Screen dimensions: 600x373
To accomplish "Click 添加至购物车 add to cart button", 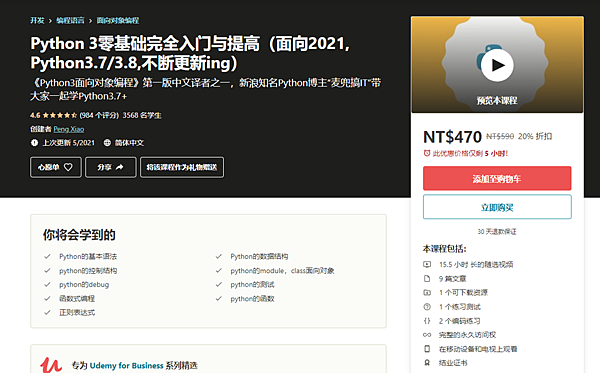I will click(x=497, y=178).
